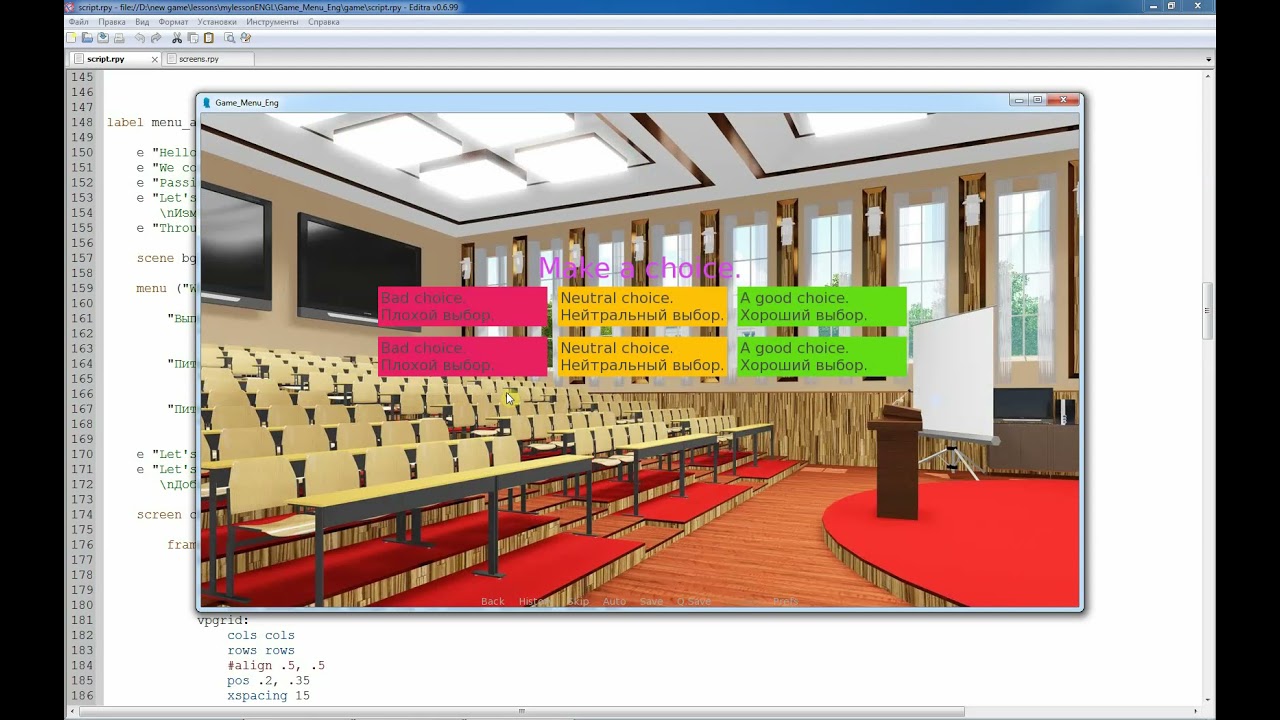Viewport: 1280px width, 720px height.
Task: Click the Save file toolbar icon
Action: click(x=103, y=38)
